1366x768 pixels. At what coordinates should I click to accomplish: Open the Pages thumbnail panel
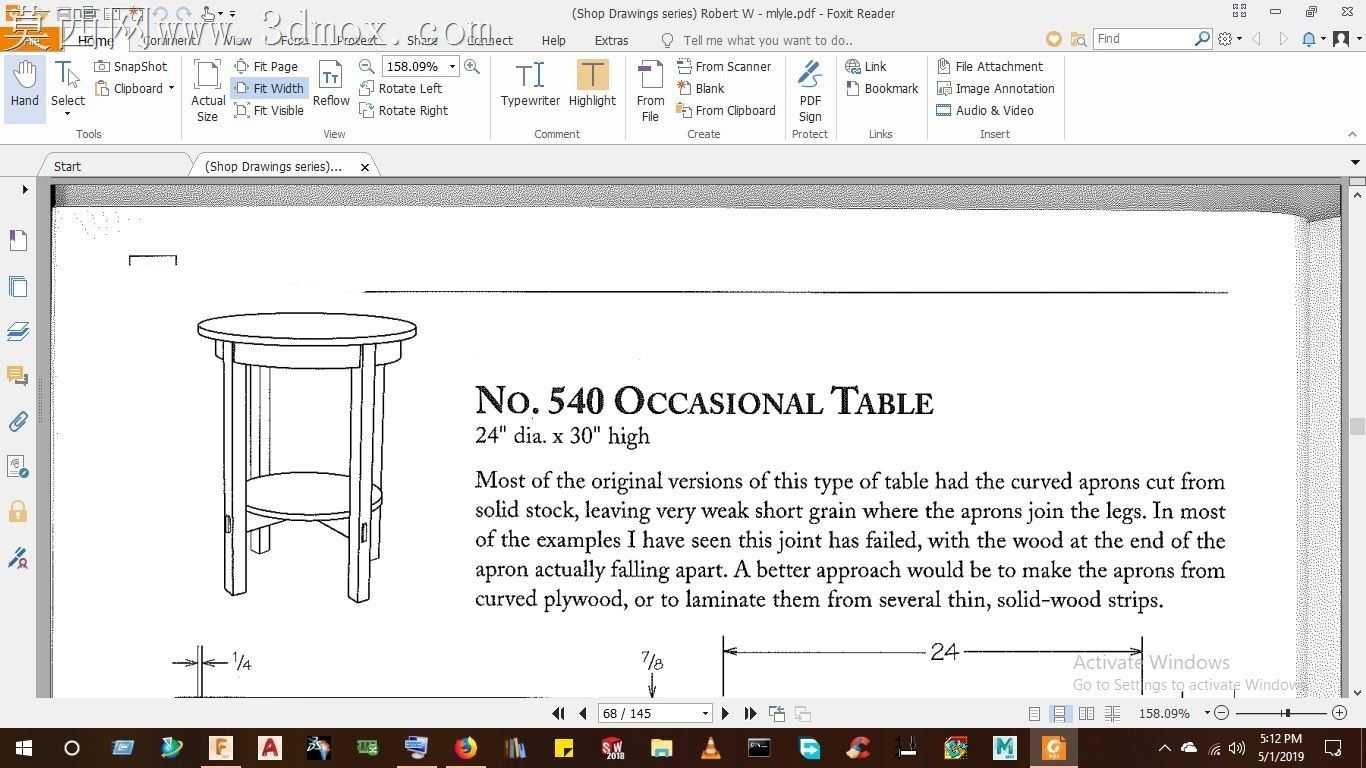click(x=18, y=287)
